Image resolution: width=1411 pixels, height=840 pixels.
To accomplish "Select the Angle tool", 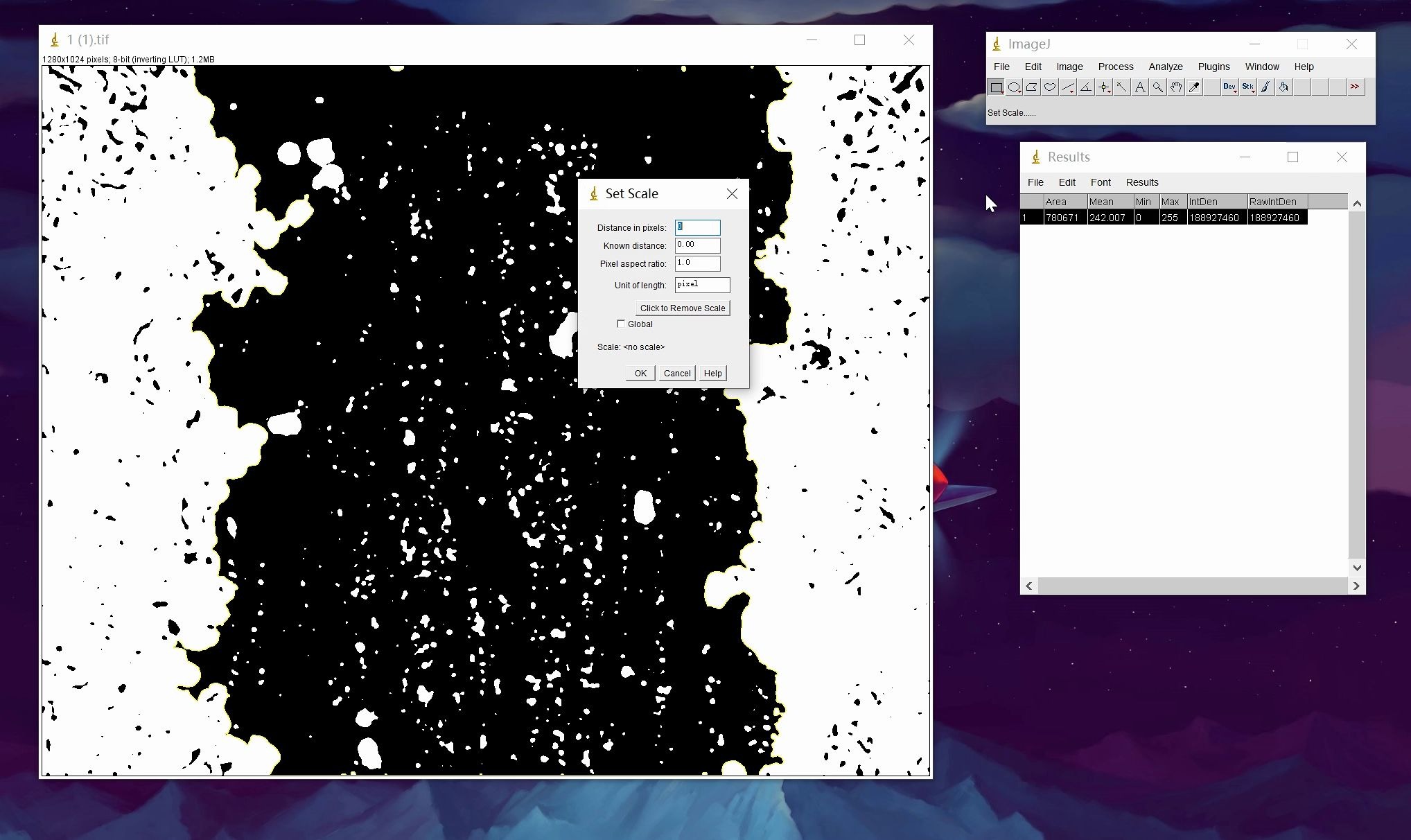I will coord(1086,87).
